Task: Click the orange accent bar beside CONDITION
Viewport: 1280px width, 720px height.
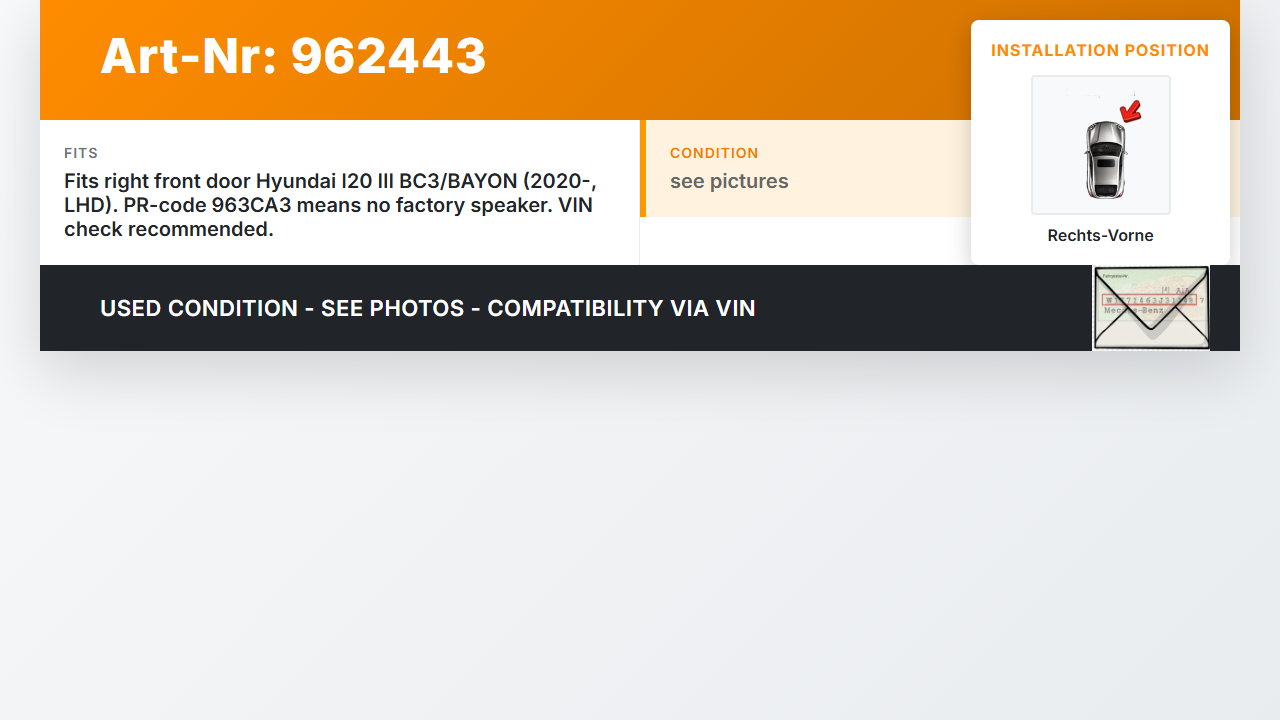Action: point(643,168)
